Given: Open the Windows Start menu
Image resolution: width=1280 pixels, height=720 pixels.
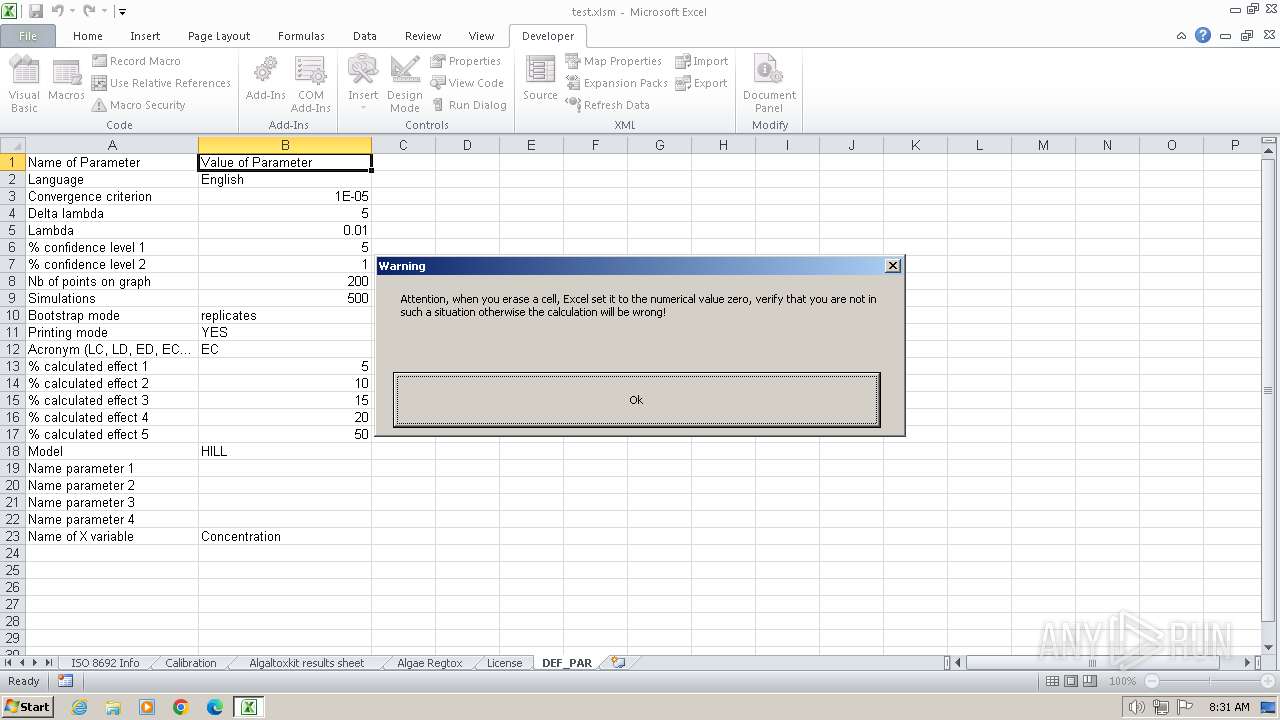Looking at the screenshot, I should 27,707.
